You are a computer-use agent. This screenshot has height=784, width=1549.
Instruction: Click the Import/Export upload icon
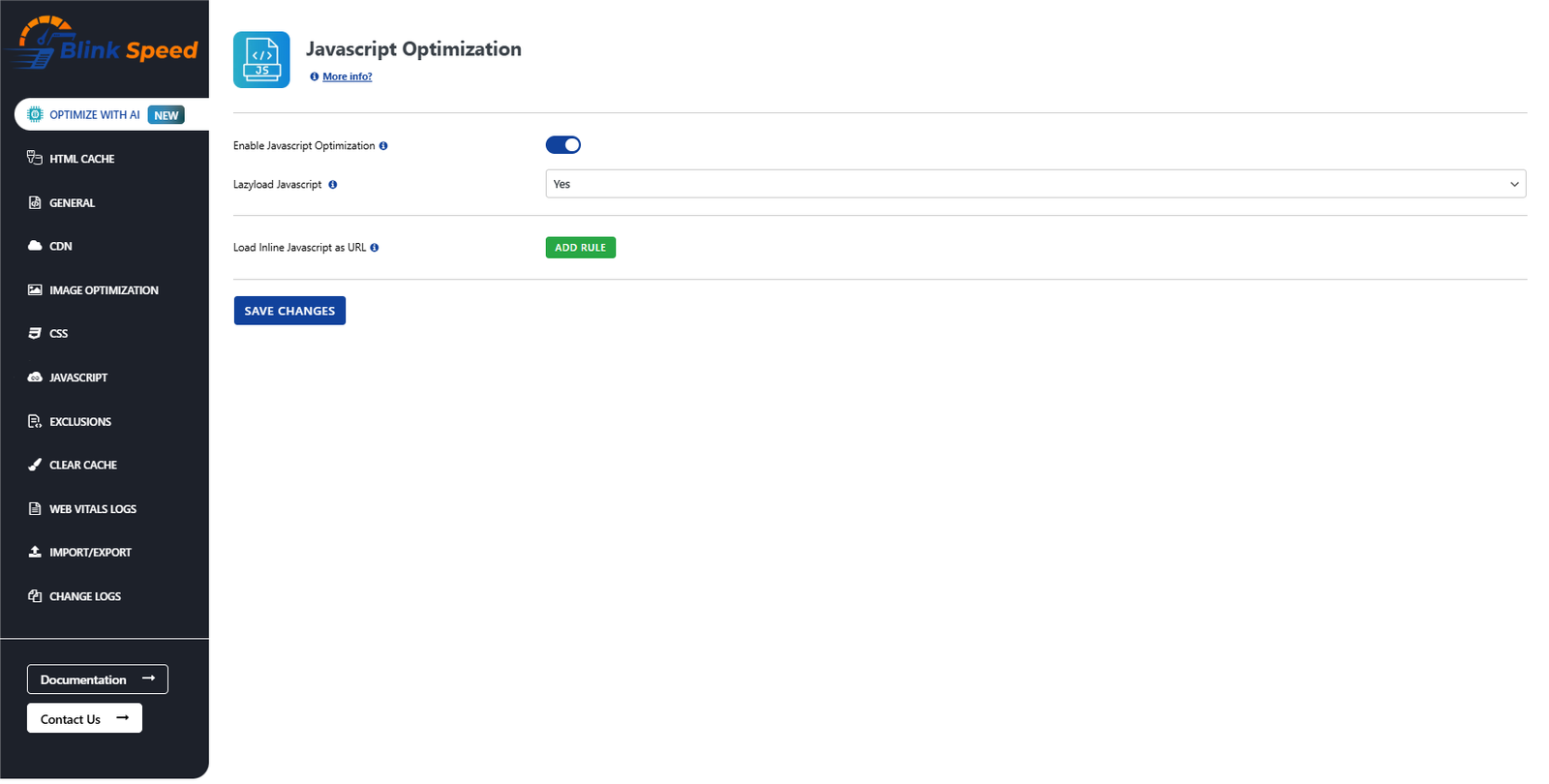pos(35,552)
